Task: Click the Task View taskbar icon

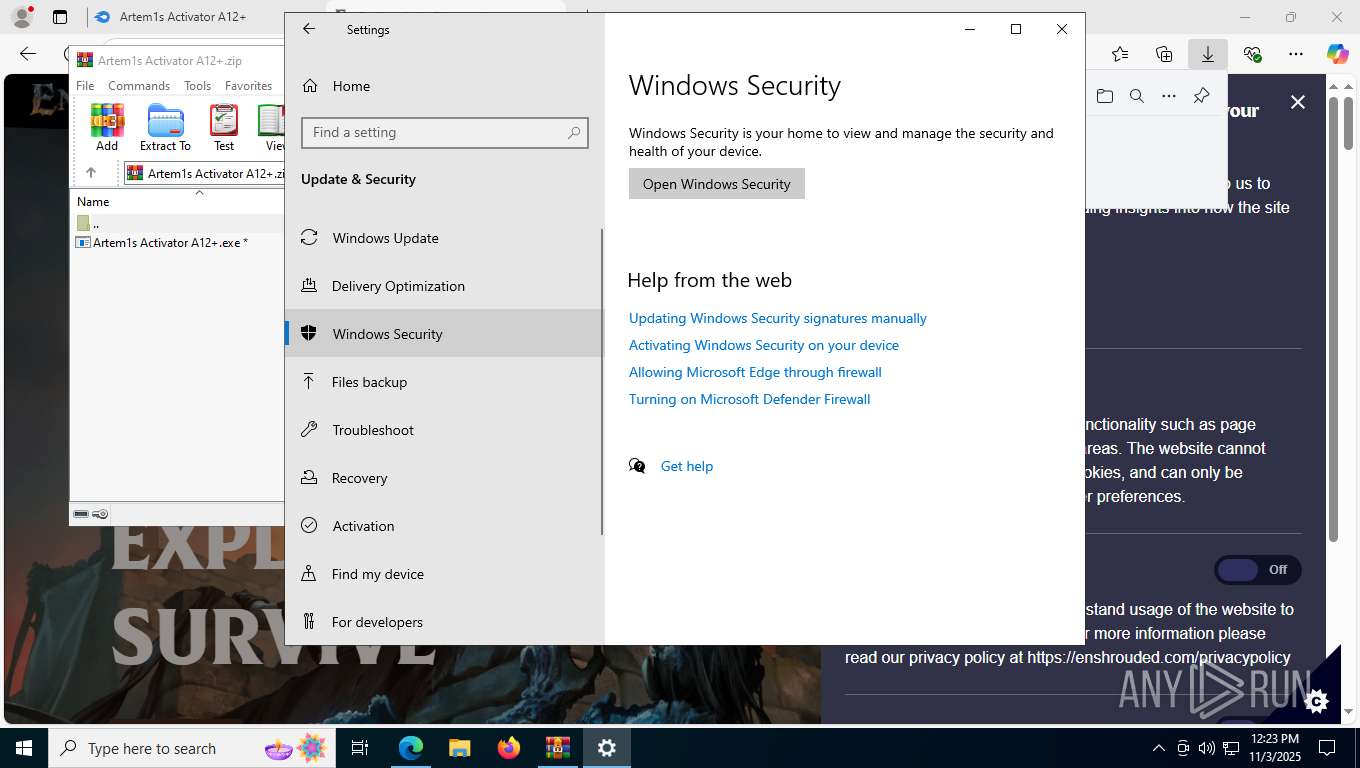Action: tap(360, 748)
